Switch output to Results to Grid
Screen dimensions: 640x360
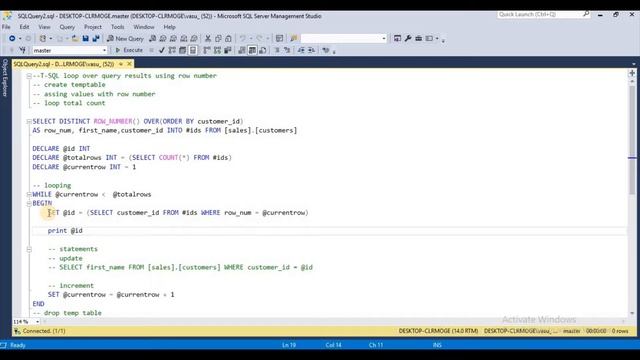(252, 50)
